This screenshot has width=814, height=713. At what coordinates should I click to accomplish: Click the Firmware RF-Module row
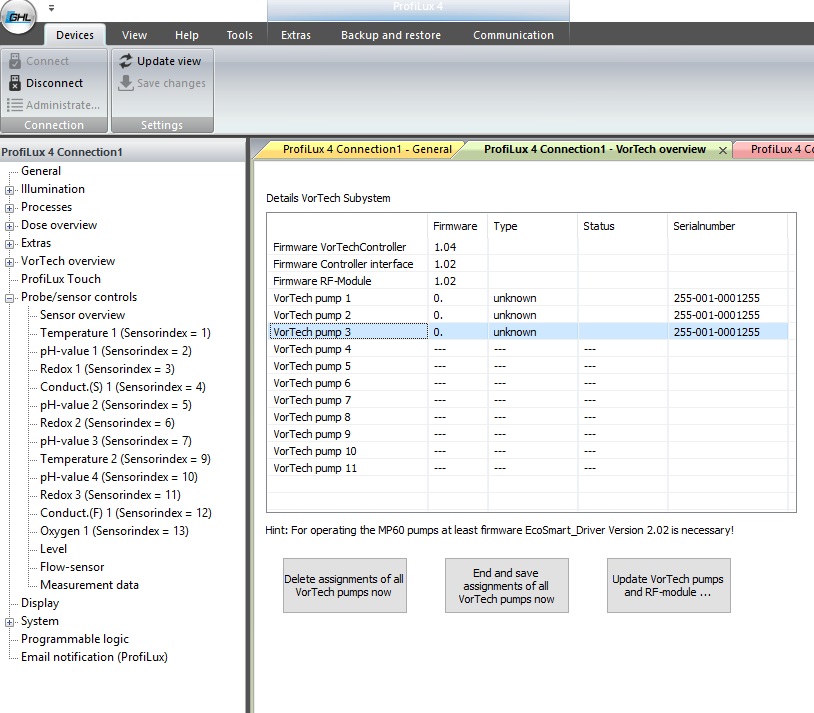(528, 281)
